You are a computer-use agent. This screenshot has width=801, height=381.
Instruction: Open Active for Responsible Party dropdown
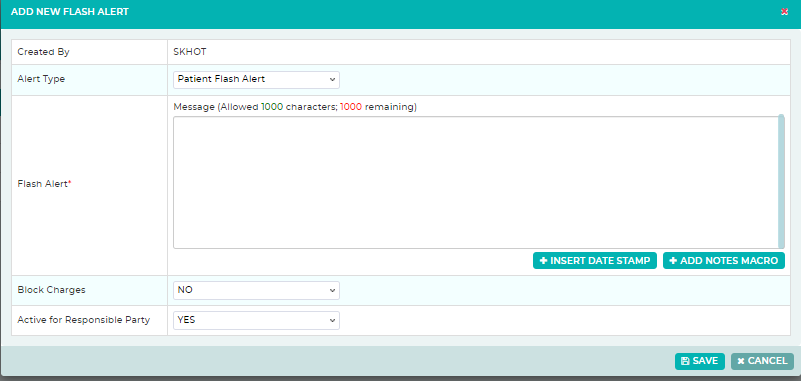click(256, 320)
